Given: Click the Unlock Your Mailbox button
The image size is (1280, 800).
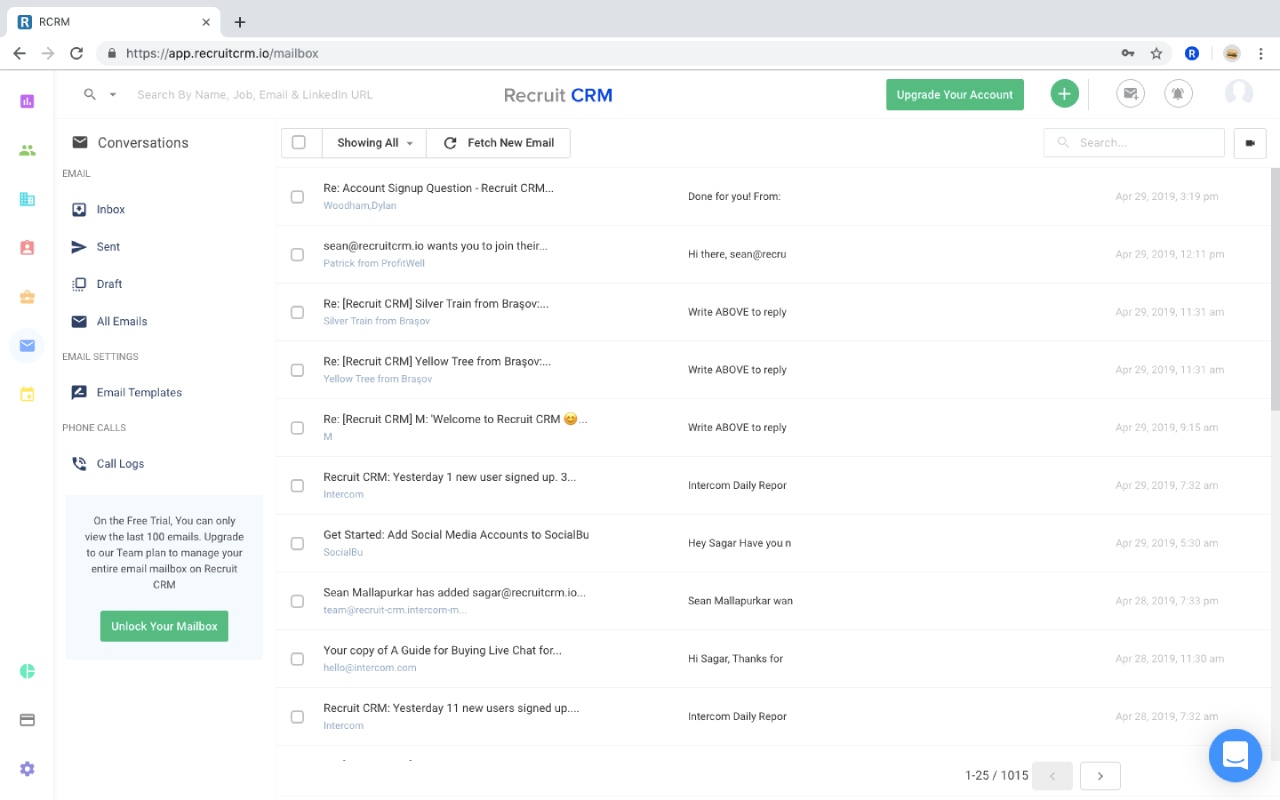Looking at the screenshot, I should coord(164,626).
